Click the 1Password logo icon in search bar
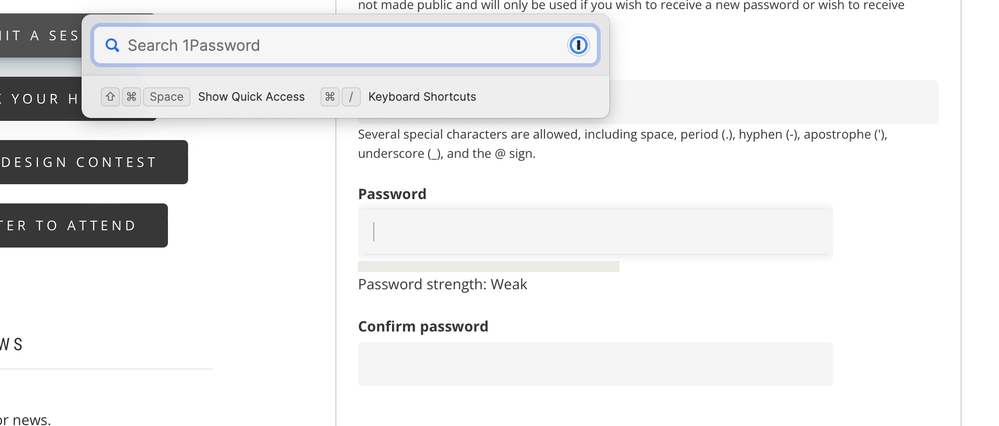The height and width of the screenshot is (426, 999). [x=578, y=45]
